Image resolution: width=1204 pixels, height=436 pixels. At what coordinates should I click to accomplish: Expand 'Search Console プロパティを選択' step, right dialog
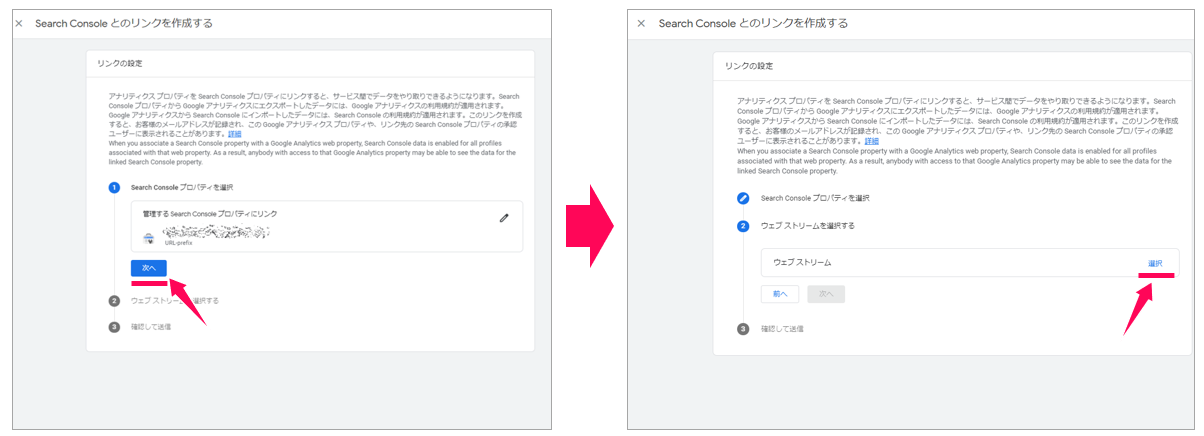[815, 198]
